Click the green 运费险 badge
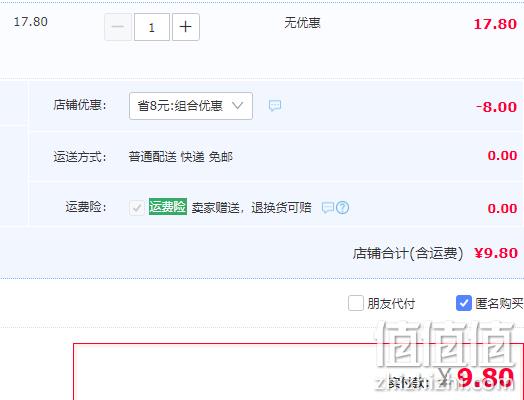 (x=168, y=207)
